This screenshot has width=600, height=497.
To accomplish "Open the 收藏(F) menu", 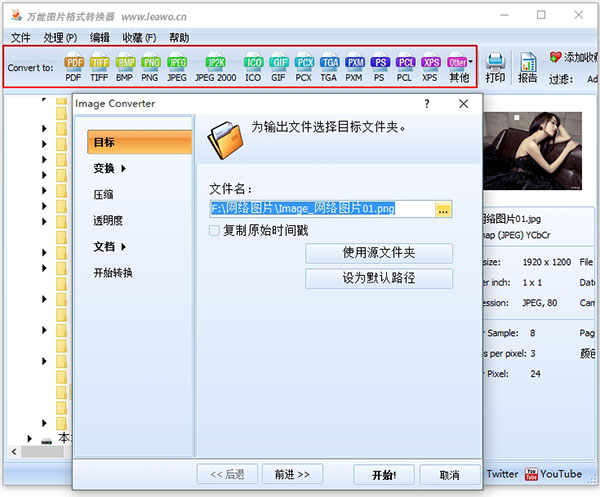I will pyautogui.click(x=139, y=37).
